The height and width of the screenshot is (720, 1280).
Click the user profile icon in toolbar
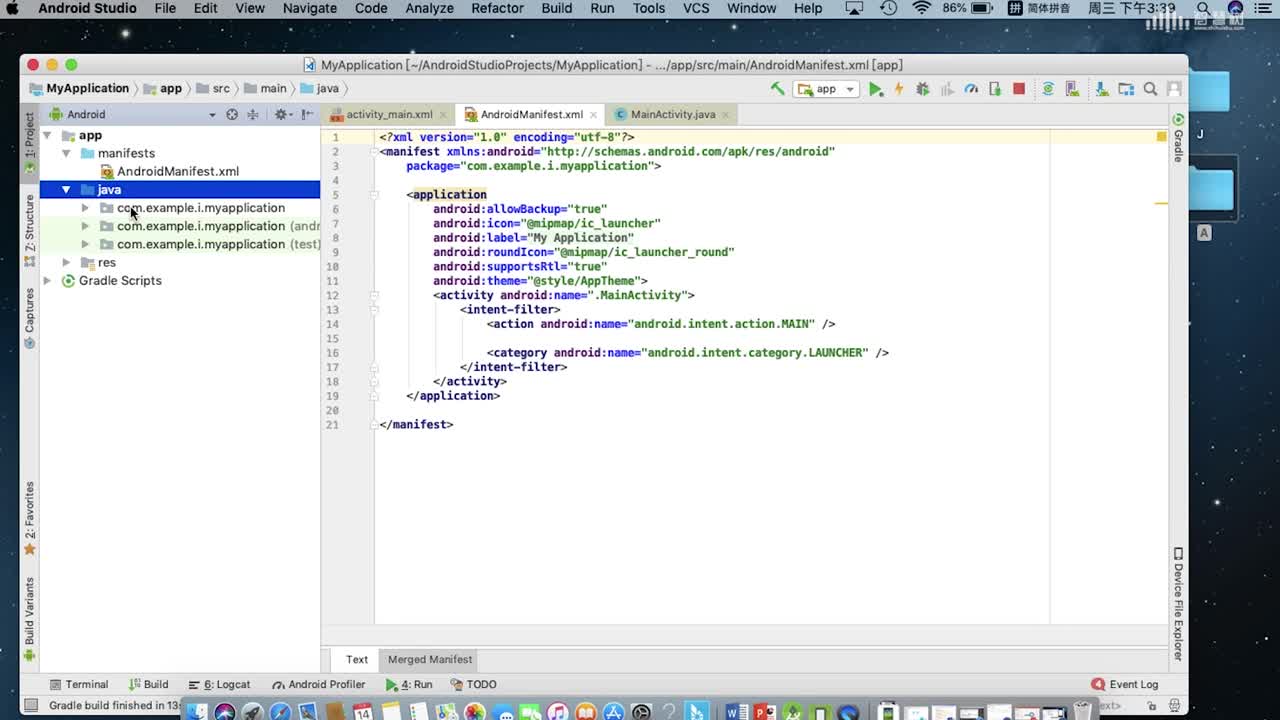click(x=1175, y=89)
